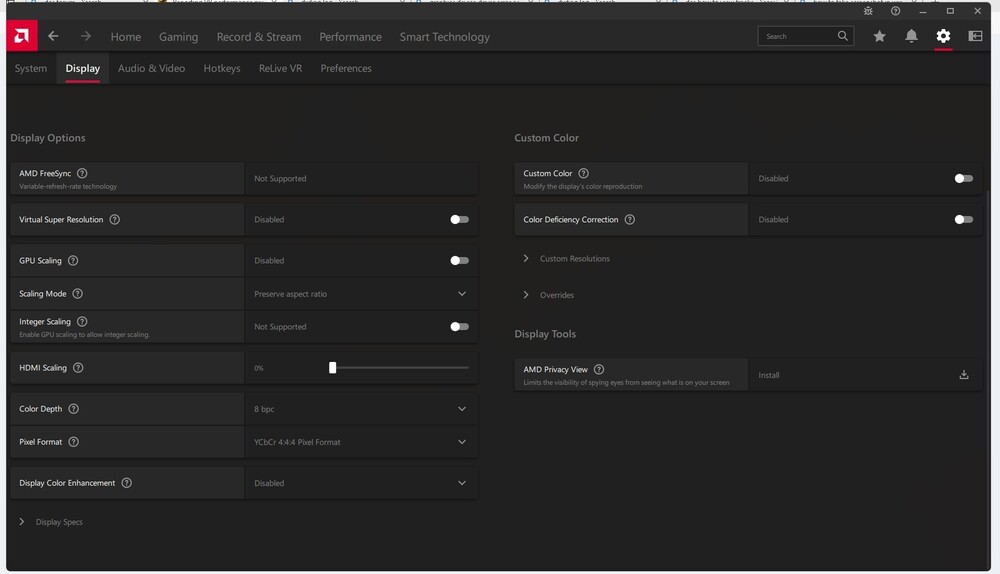Click the help icon beside Color Depth
The image size is (1000, 574).
pos(73,409)
